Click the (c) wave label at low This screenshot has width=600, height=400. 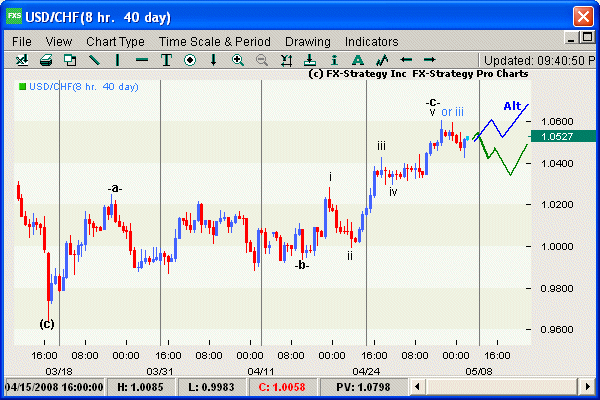pyautogui.click(x=47, y=324)
